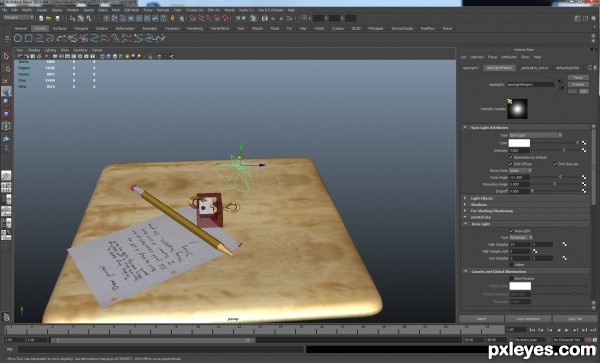Click the Penumbra Angle slider track
600x363 pixels.
click(556, 184)
